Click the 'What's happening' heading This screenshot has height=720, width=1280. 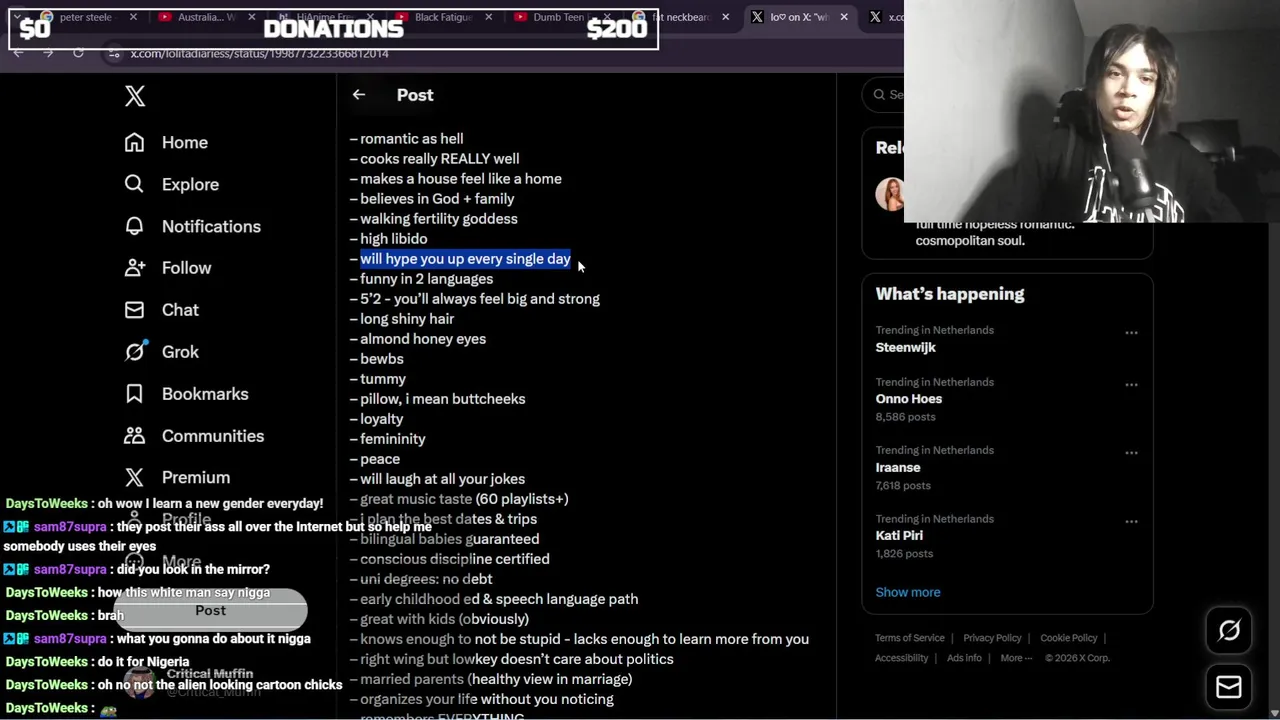point(950,294)
